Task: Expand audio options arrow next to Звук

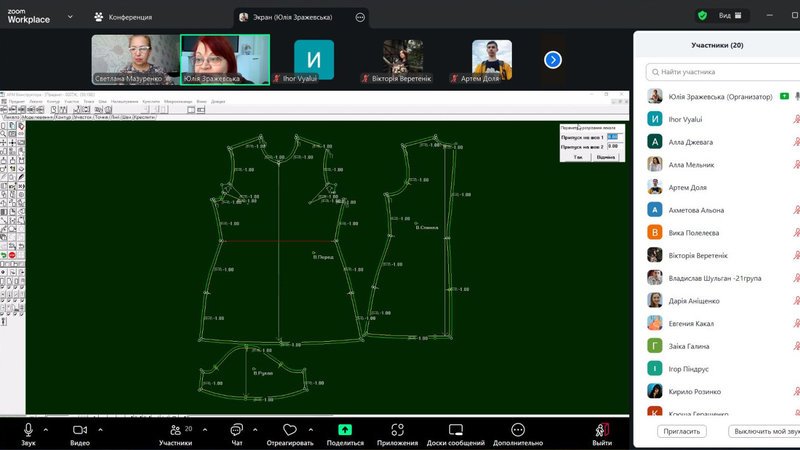Action: [x=46, y=428]
